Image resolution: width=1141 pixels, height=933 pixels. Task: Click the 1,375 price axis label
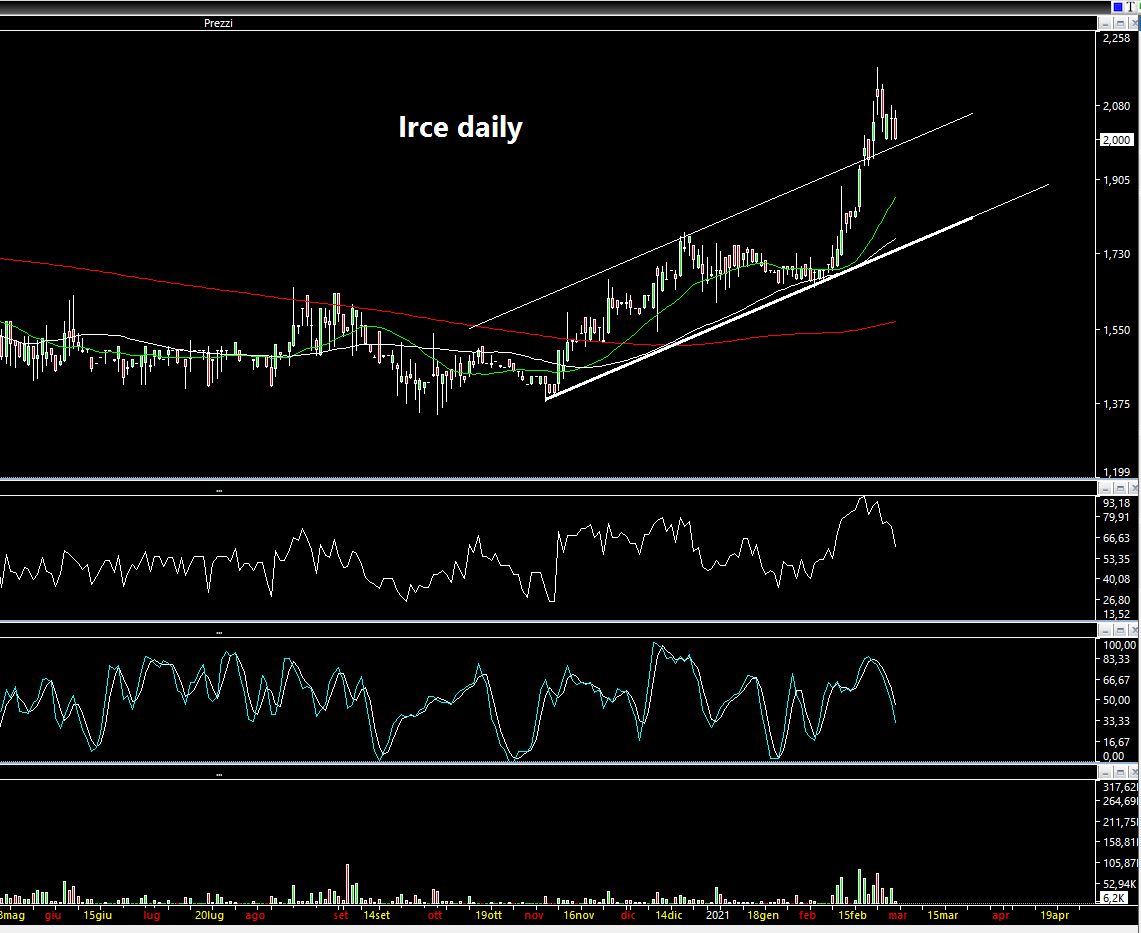pyautogui.click(x=1116, y=404)
